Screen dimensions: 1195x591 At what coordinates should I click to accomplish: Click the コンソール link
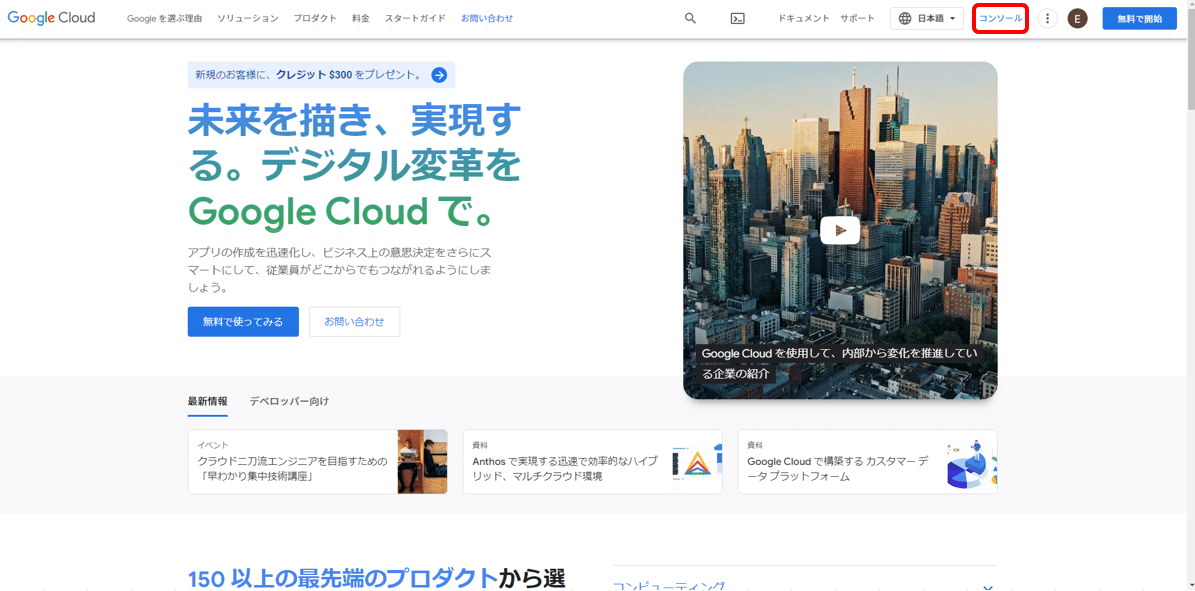(1001, 18)
